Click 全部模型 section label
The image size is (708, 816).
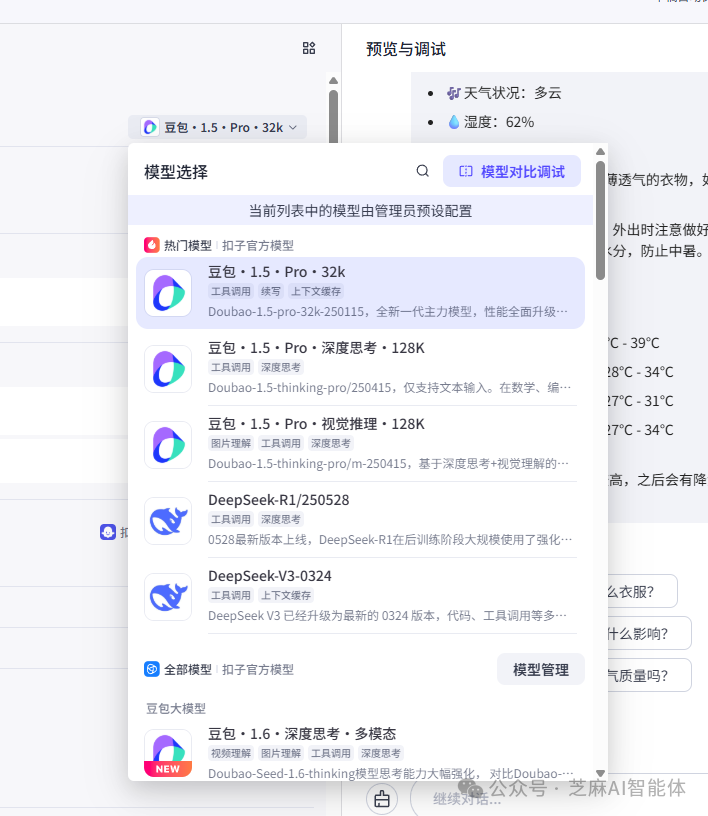pos(188,669)
